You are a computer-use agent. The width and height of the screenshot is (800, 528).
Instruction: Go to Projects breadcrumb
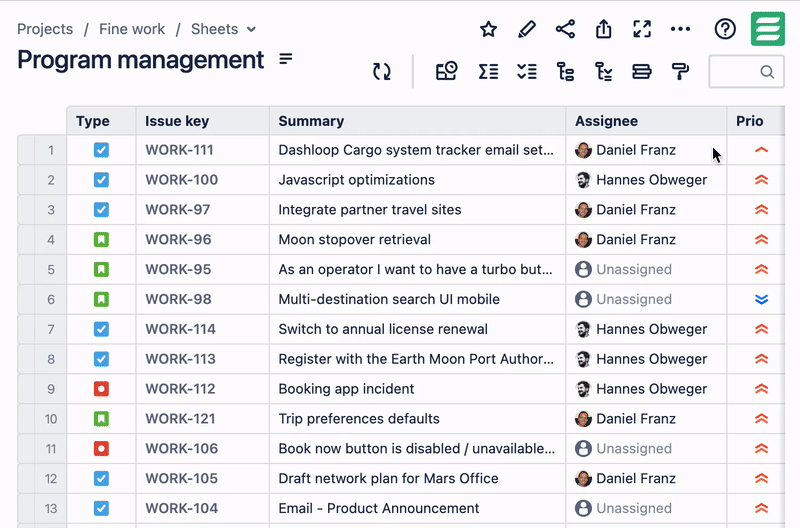[x=45, y=29]
